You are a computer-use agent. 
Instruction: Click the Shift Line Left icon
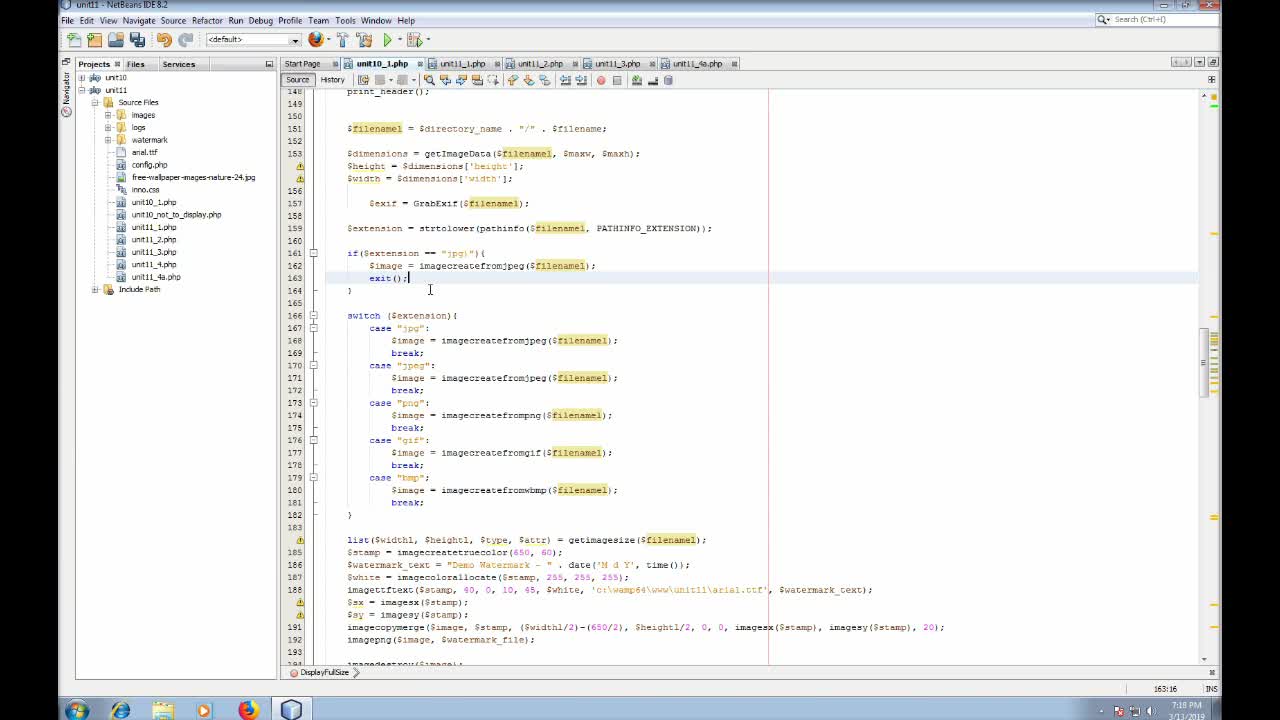[566, 80]
